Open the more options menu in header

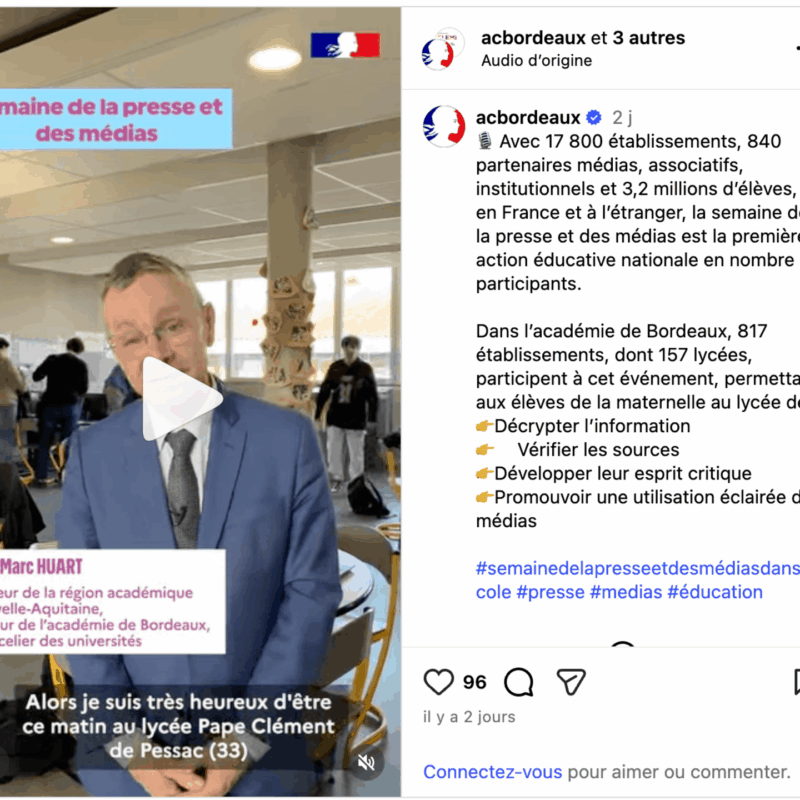pyautogui.click(x=797, y=48)
